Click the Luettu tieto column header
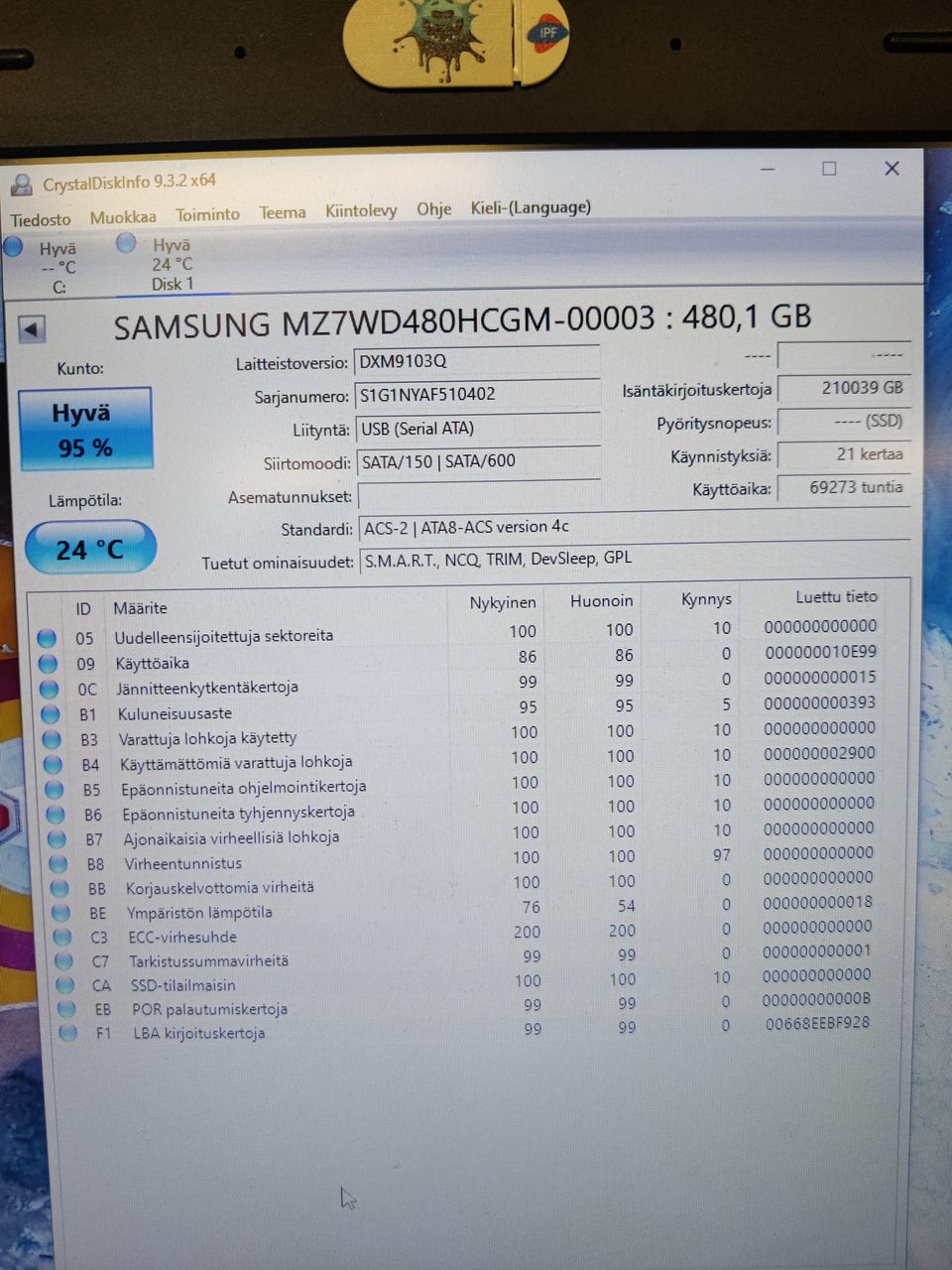 pos(837,596)
